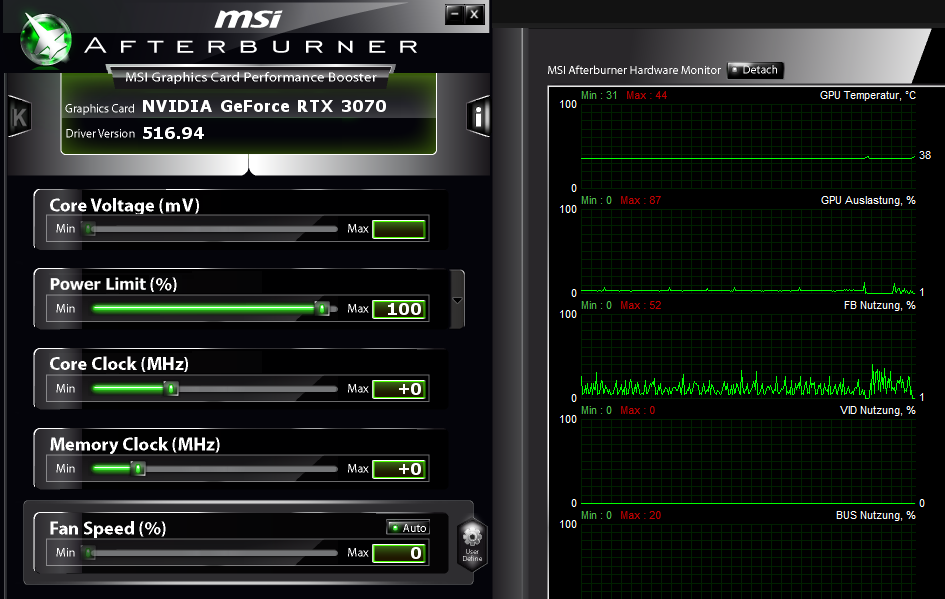Click the Fan Speed value field showing 0
945x599 pixels.
point(399,553)
